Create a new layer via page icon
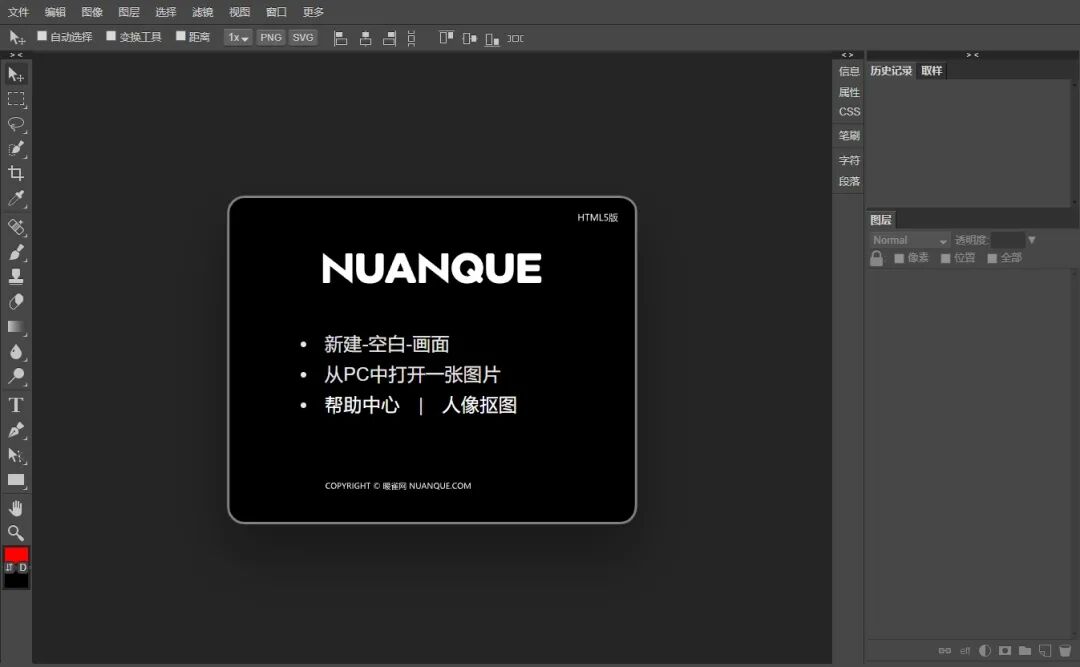 click(1045, 650)
